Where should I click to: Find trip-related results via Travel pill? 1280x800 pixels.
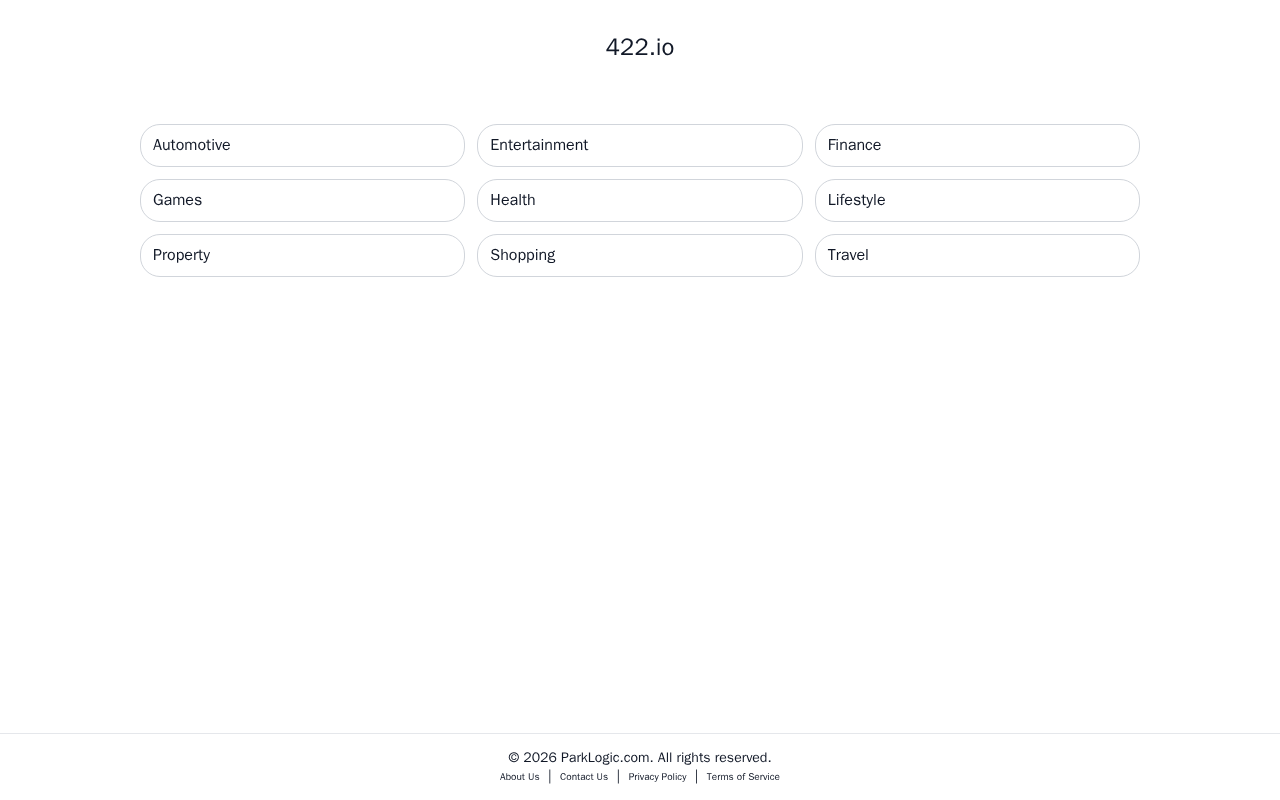[x=977, y=255]
